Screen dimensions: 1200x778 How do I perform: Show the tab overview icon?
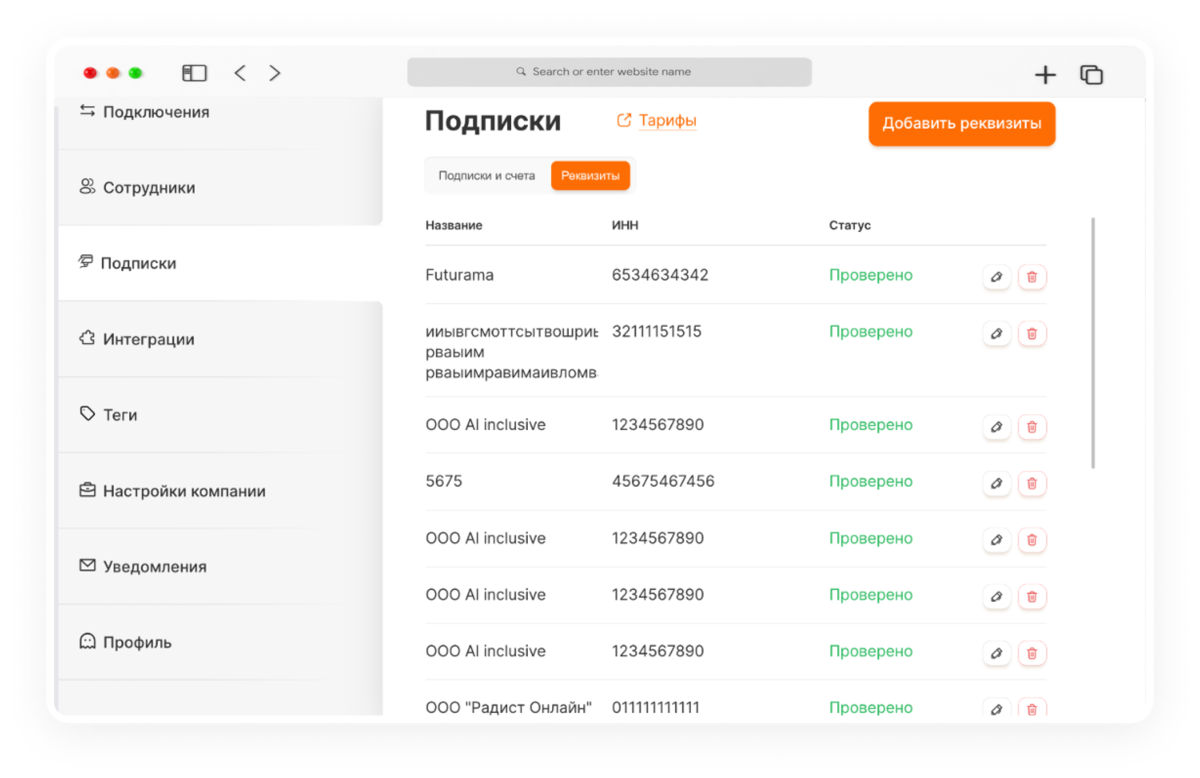click(1091, 74)
